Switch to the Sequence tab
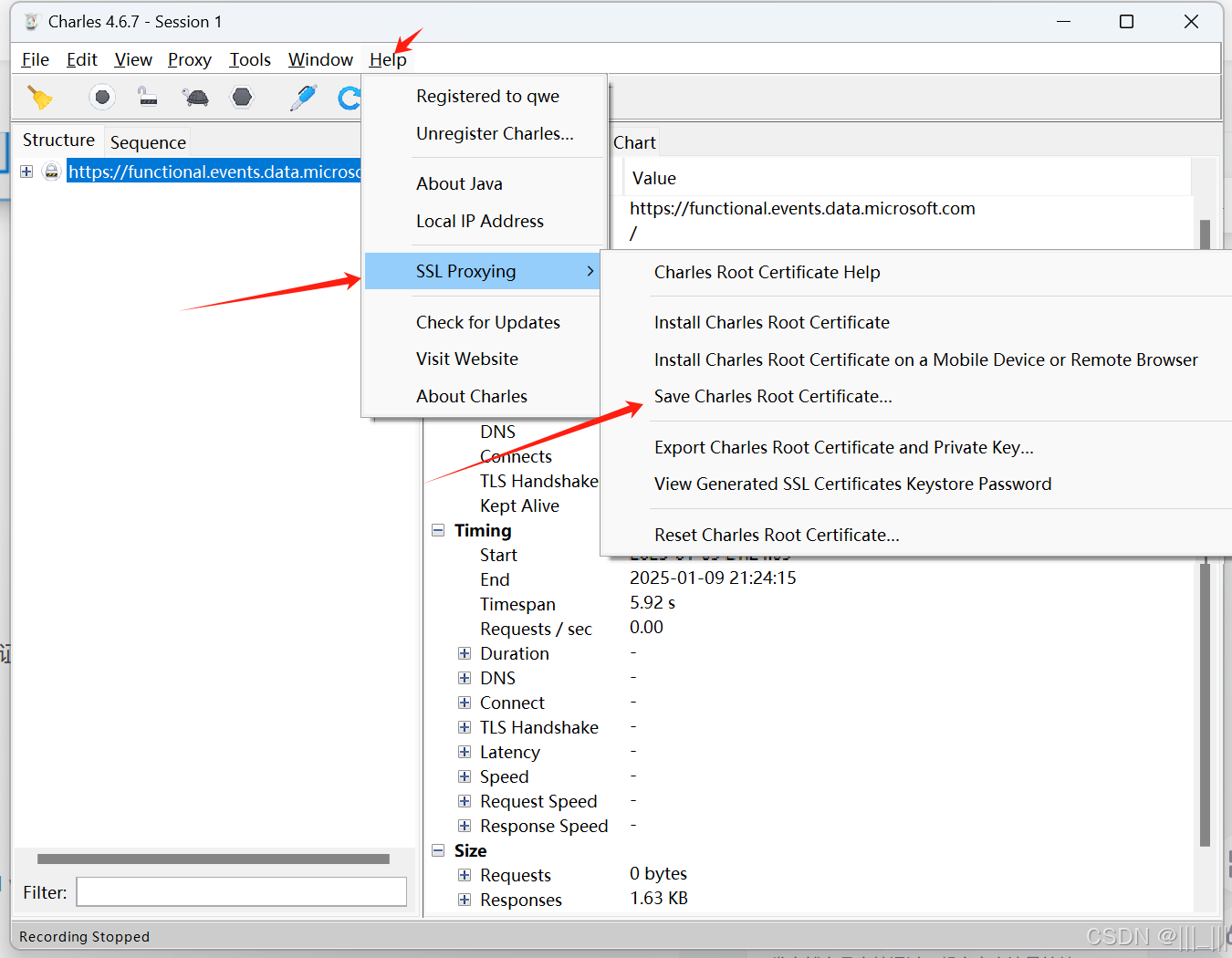The image size is (1232, 958). (x=148, y=142)
